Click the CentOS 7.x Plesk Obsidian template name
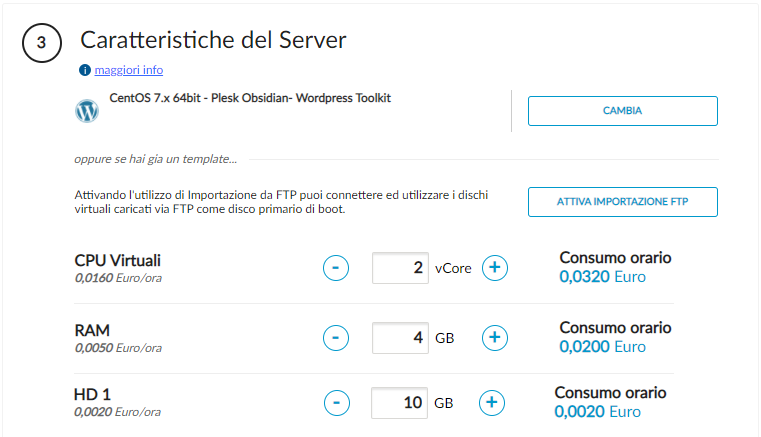This screenshot has width=761, height=437. [x=249, y=99]
